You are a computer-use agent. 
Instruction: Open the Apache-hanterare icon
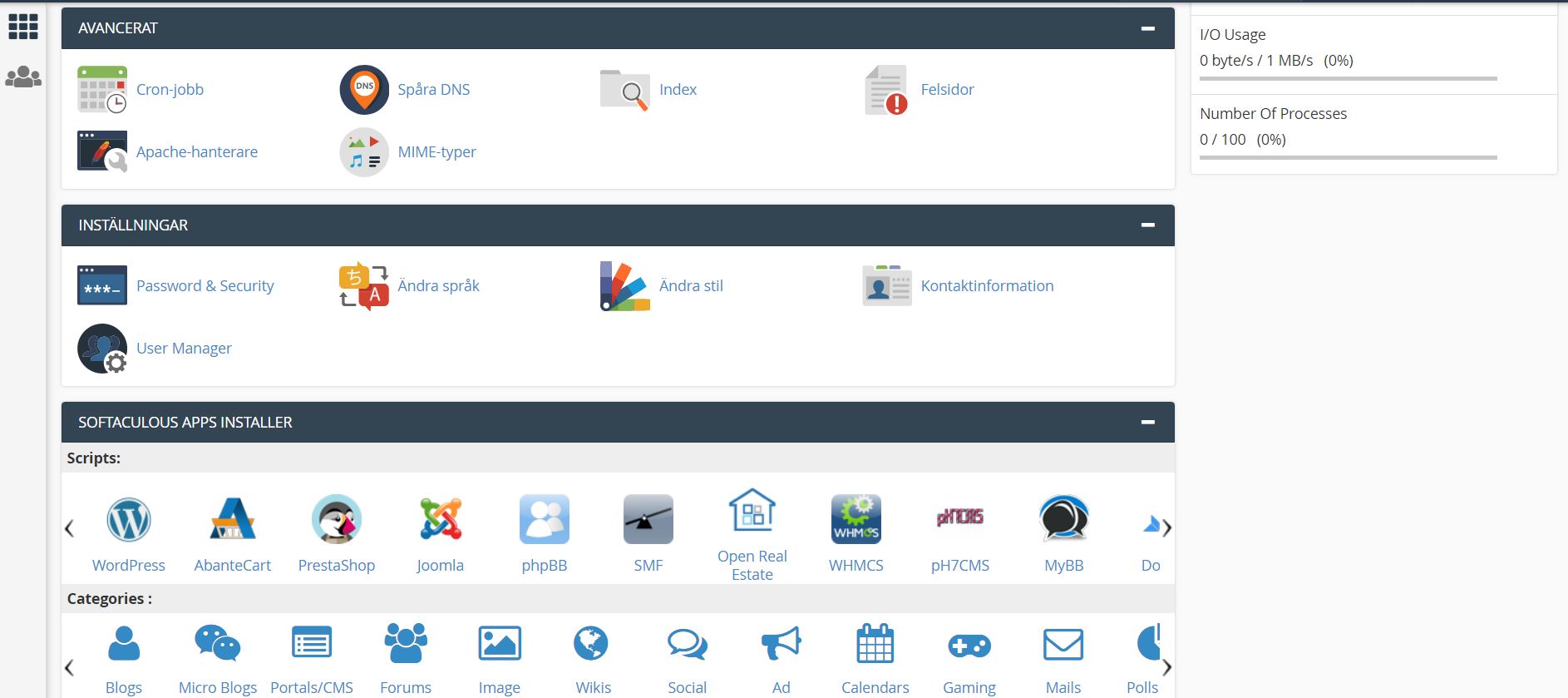(x=102, y=151)
